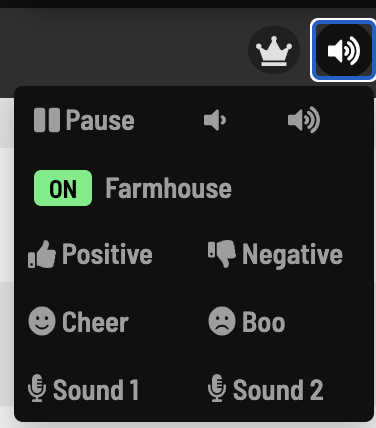Toggle the green ON switch off
The width and height of the screenshot is (376, 428).
click(x=63, y=188)
